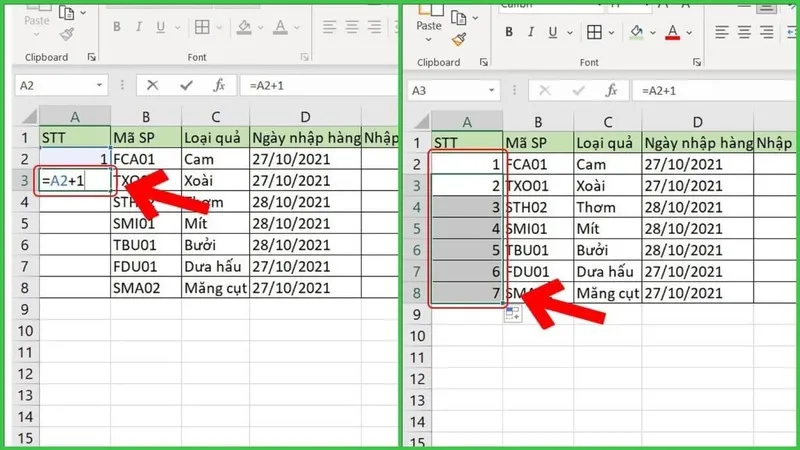
Task: Click Insert Function fx in right window
Action: click(611, 90)
